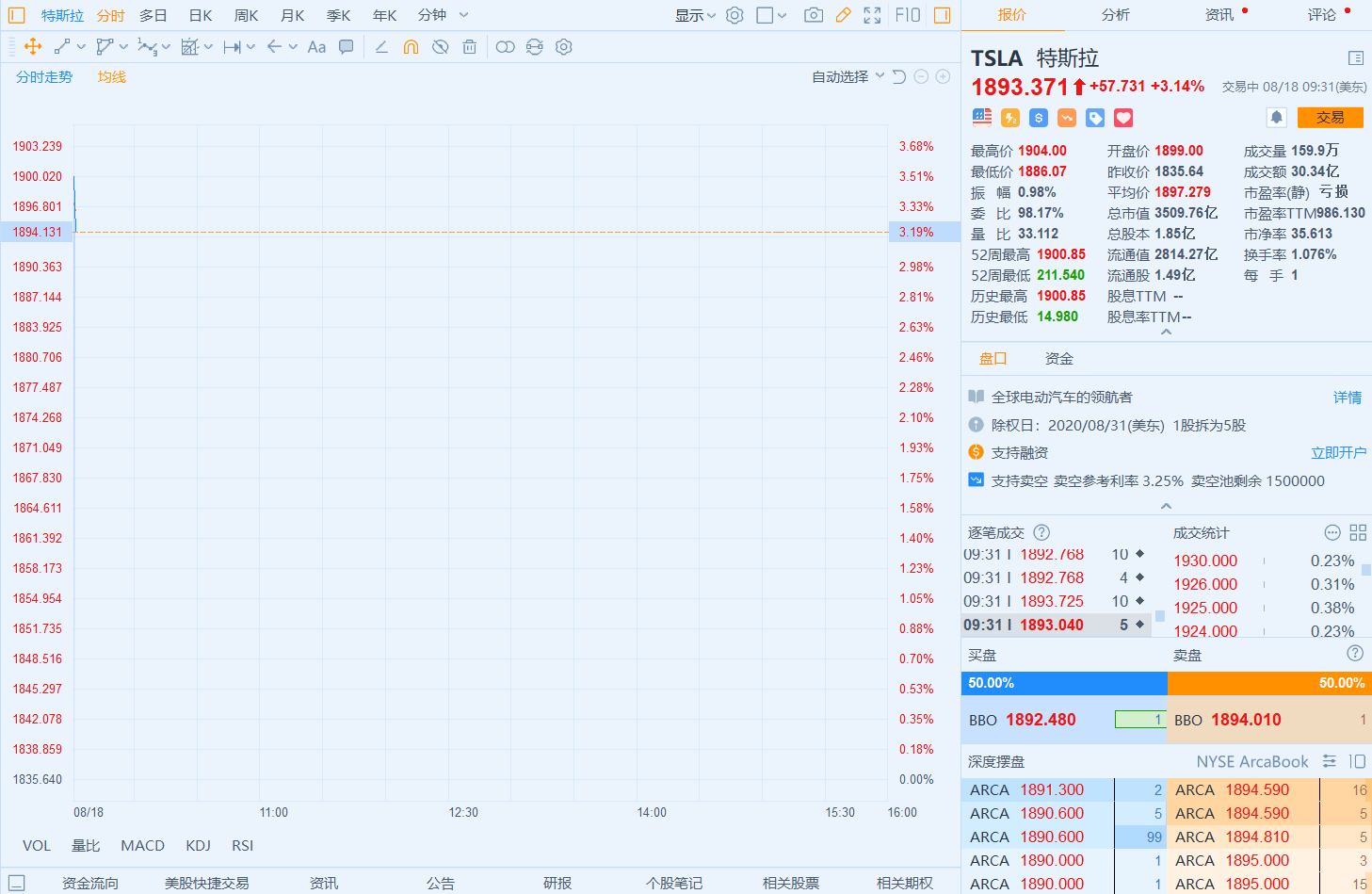This screenshot has height=894, width=1372.
Task: Click the 立即开户 open account link
Action: [1338, 453]
